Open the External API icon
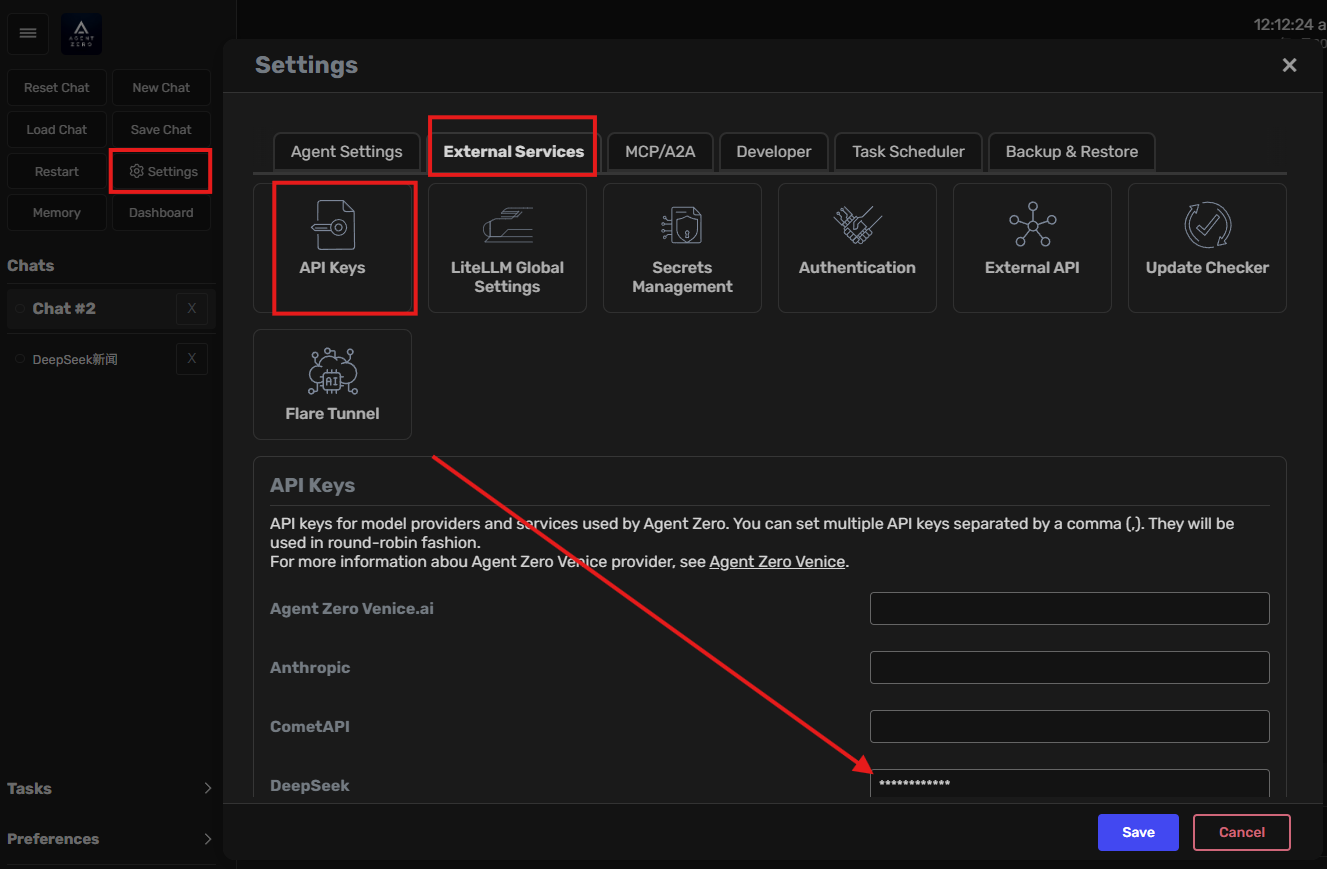Image resolution: width=1327 pixels, height=869 pixels. [x=1032, y=226]
